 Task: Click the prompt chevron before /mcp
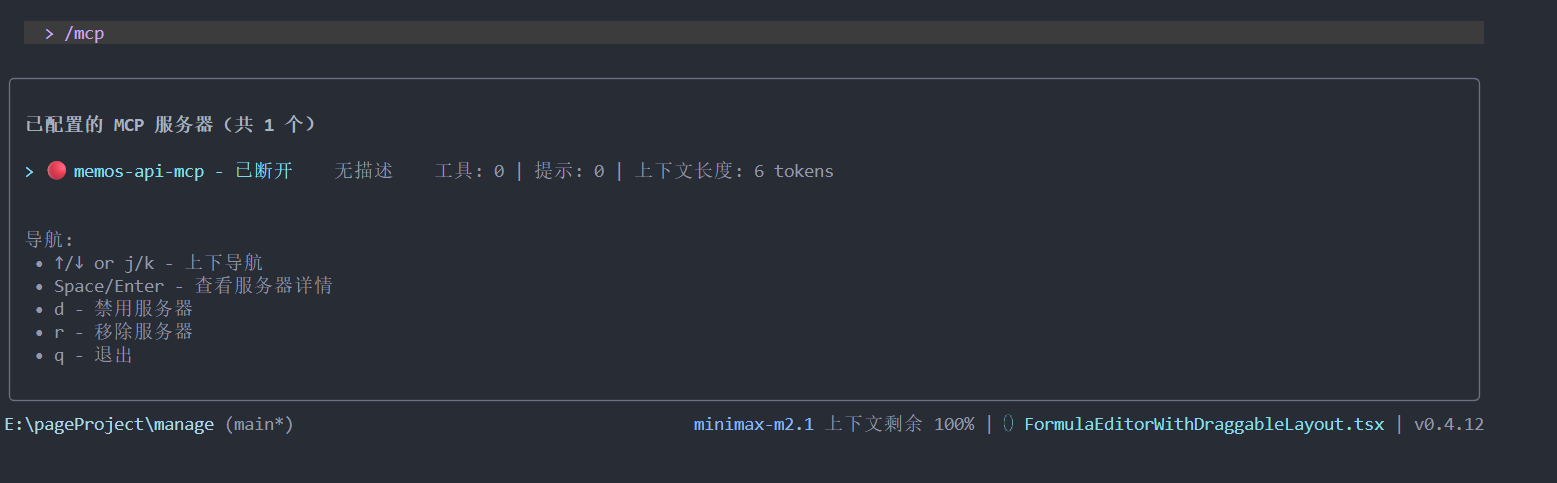click(x=49, y=33)
